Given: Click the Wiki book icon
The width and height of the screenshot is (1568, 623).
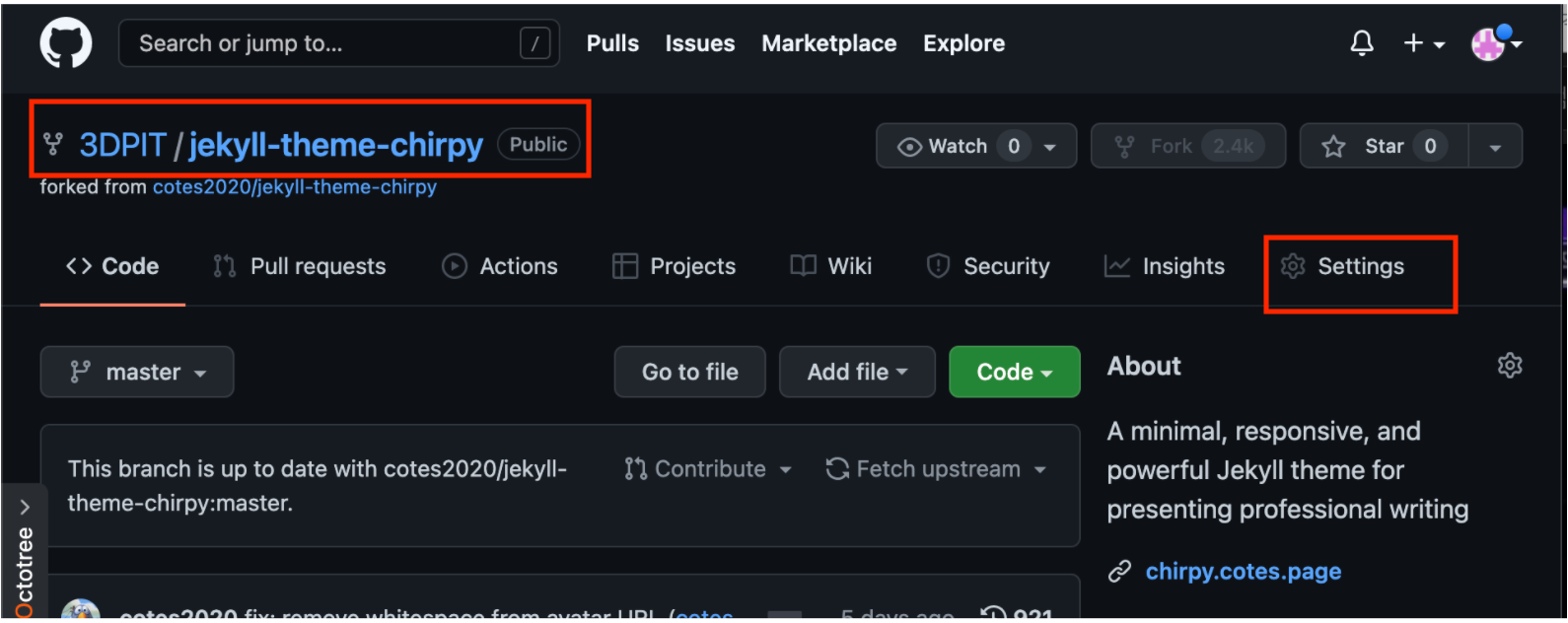Looking at the screenshot, I should [804, 266].
